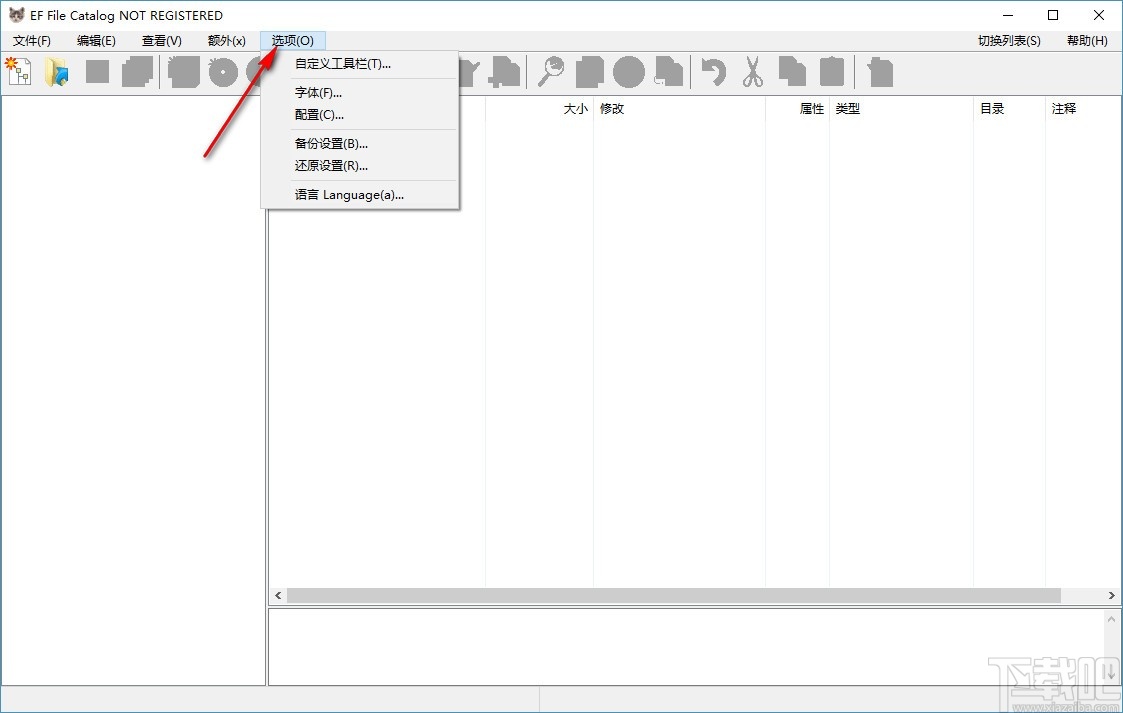Click the rightmost toolbar icon
The image size is (1123, 713).
pyautogui.click(x=879, y=71)
